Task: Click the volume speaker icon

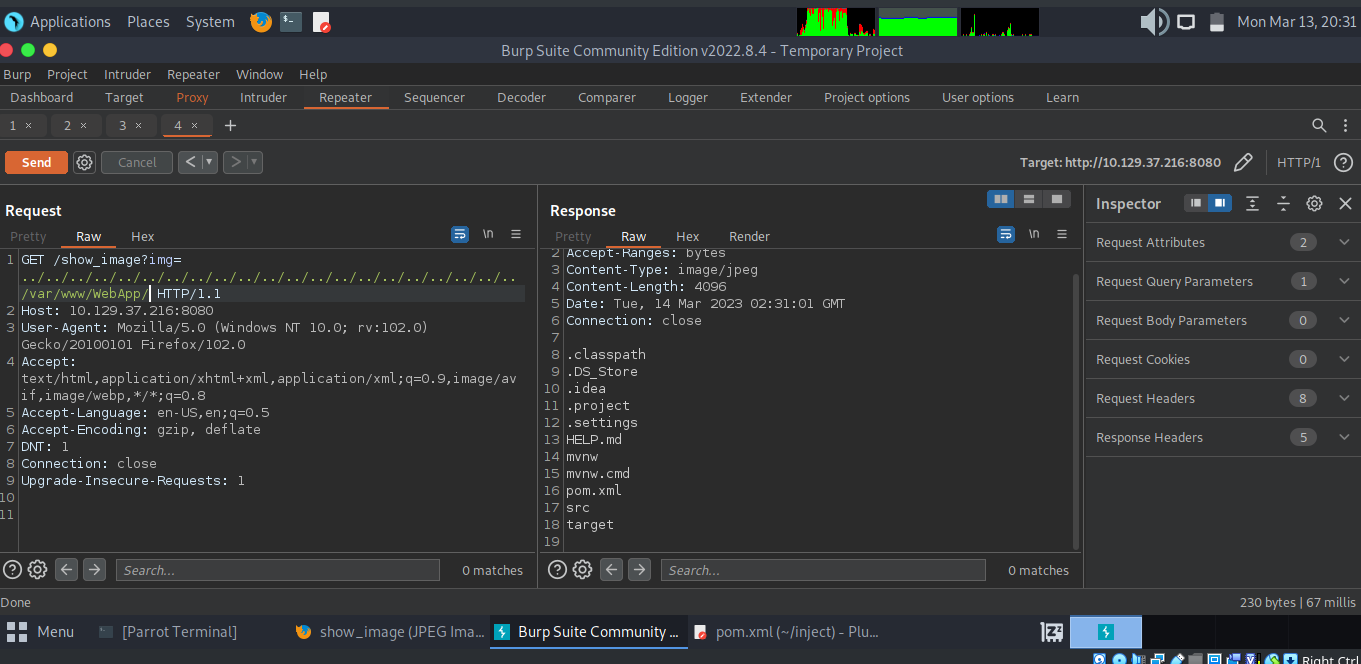Action: [1154, 22]
